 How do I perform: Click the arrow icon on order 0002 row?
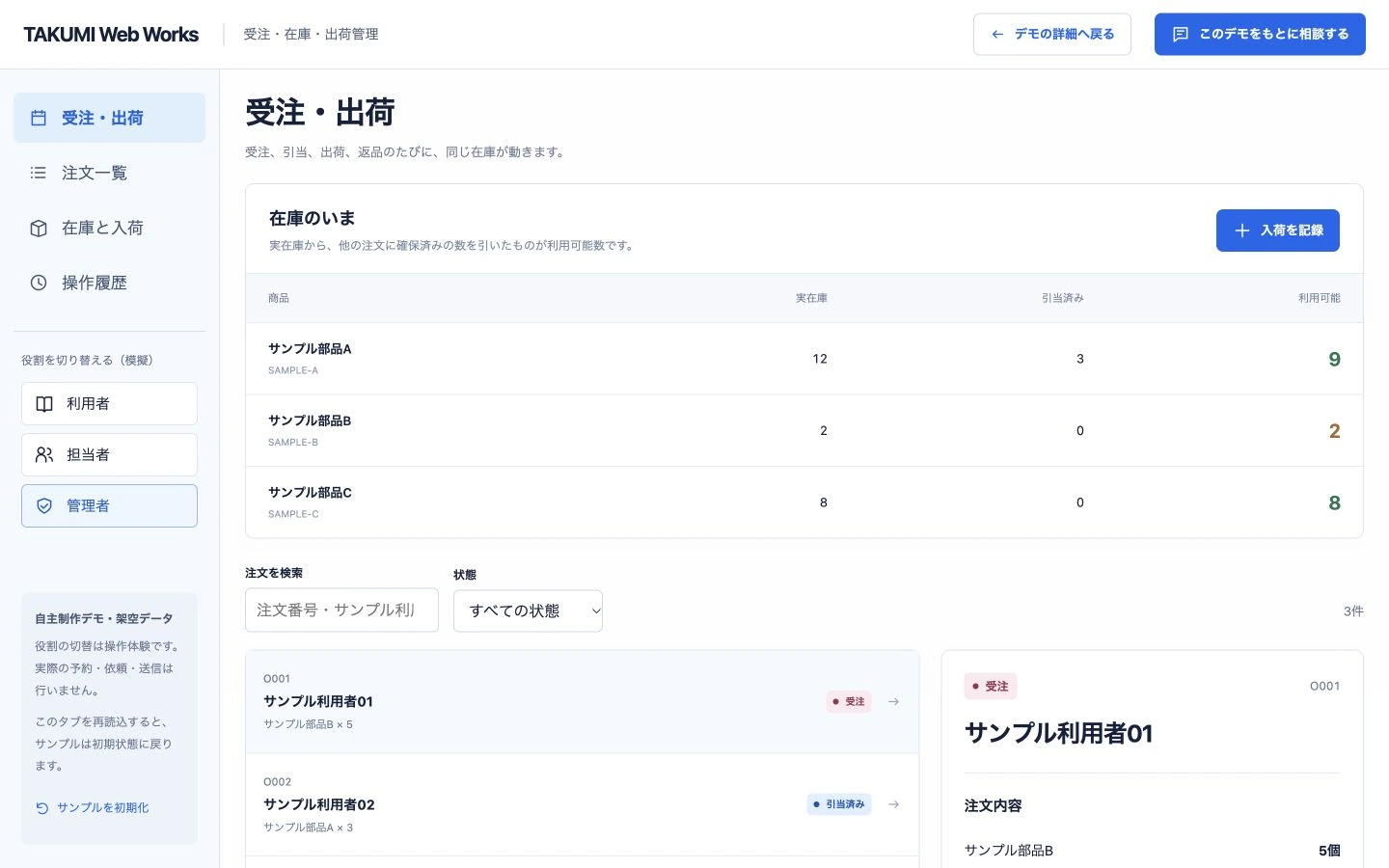894,804
